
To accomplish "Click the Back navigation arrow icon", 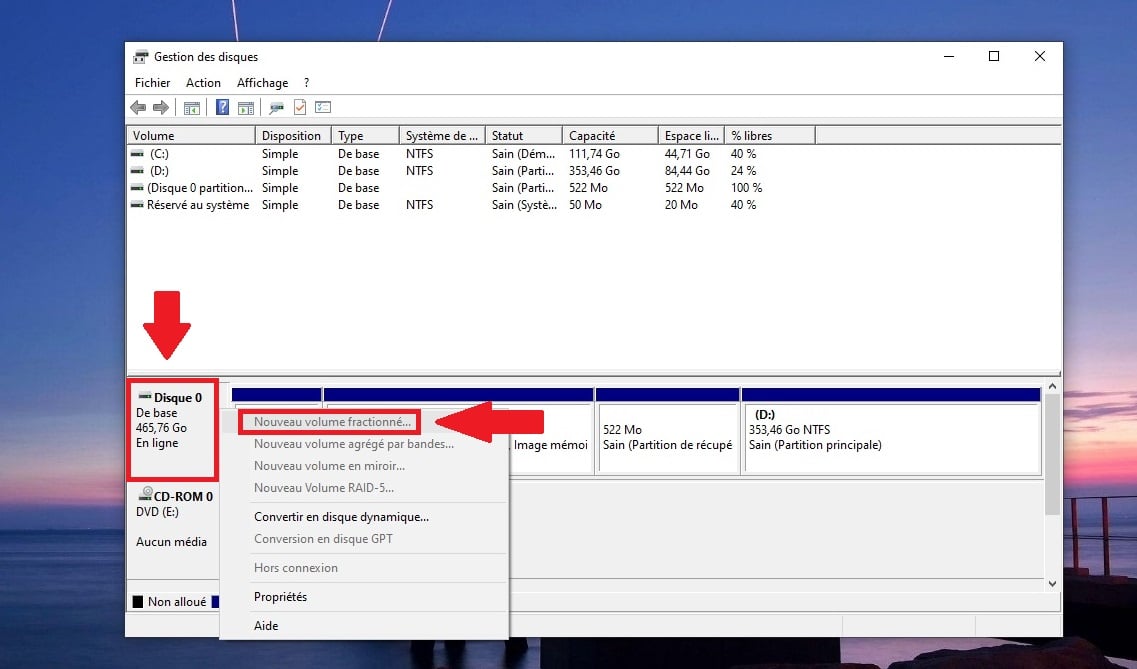I will pos(137,107).
